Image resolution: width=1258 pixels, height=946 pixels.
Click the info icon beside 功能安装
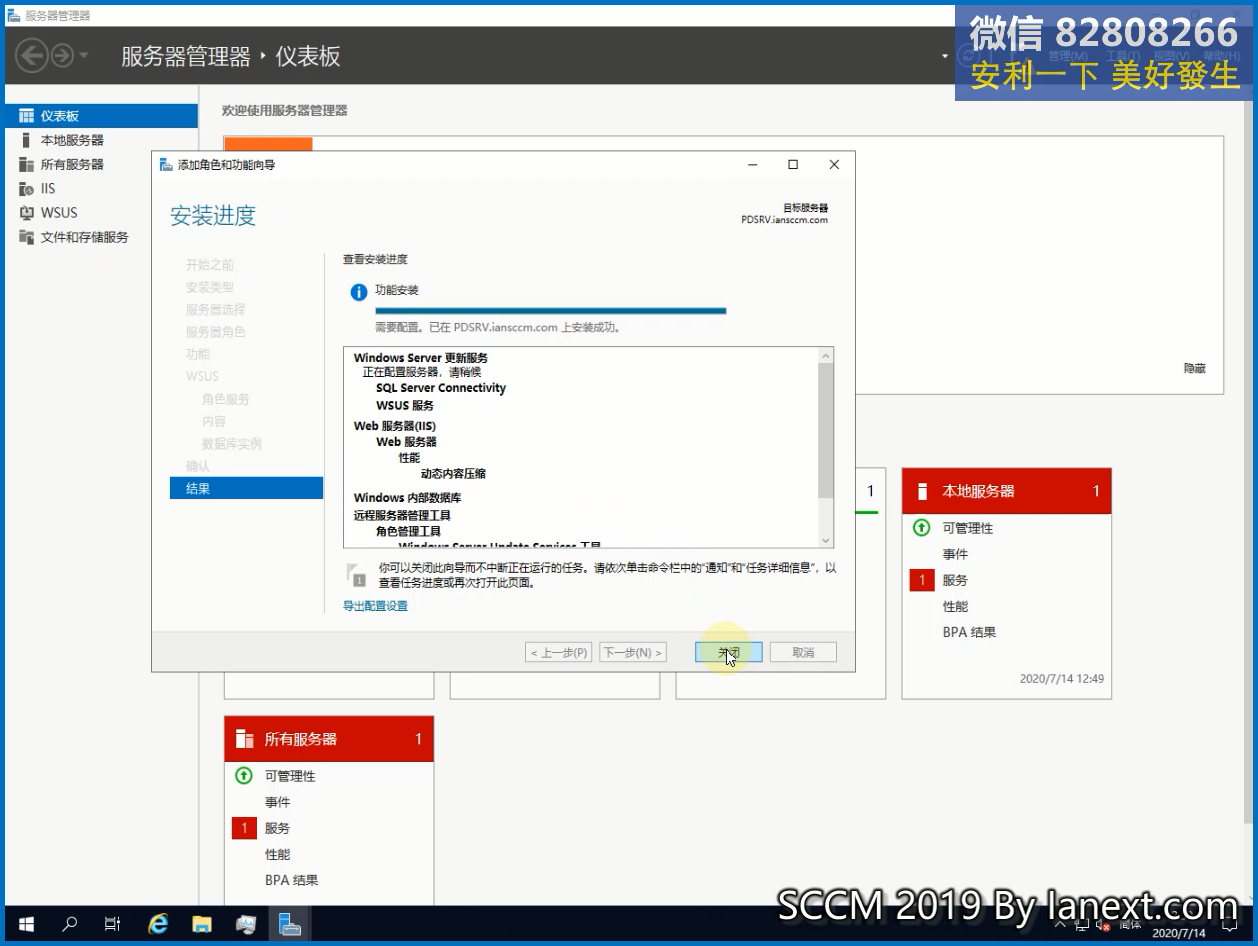359,292
